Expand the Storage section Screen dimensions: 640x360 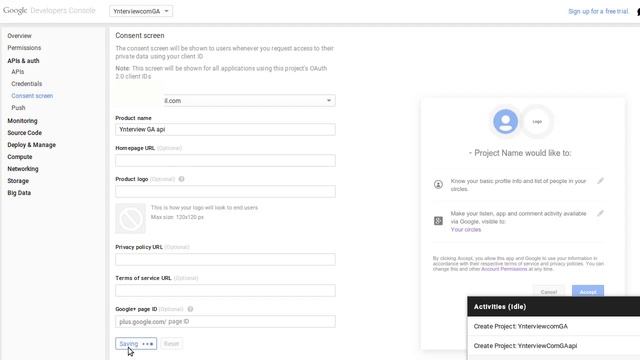pos(18,181)
